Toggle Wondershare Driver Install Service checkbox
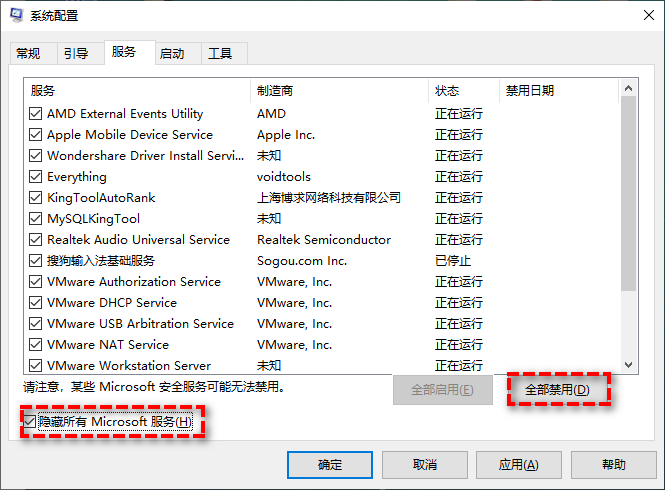The width and height of the screenshot is (665, 490). [36, 156]
